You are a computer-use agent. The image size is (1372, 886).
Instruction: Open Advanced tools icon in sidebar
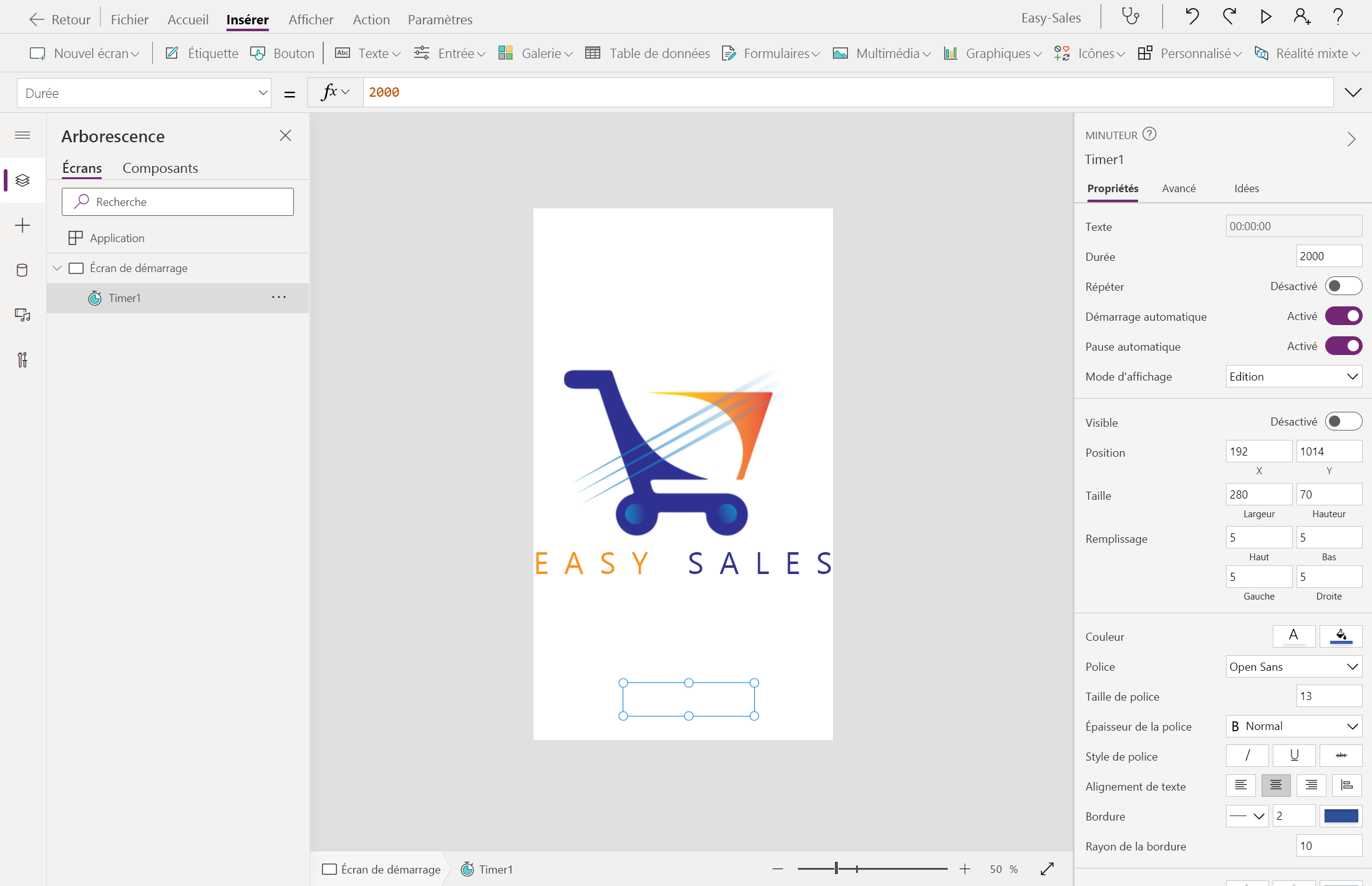coord(22,360)
